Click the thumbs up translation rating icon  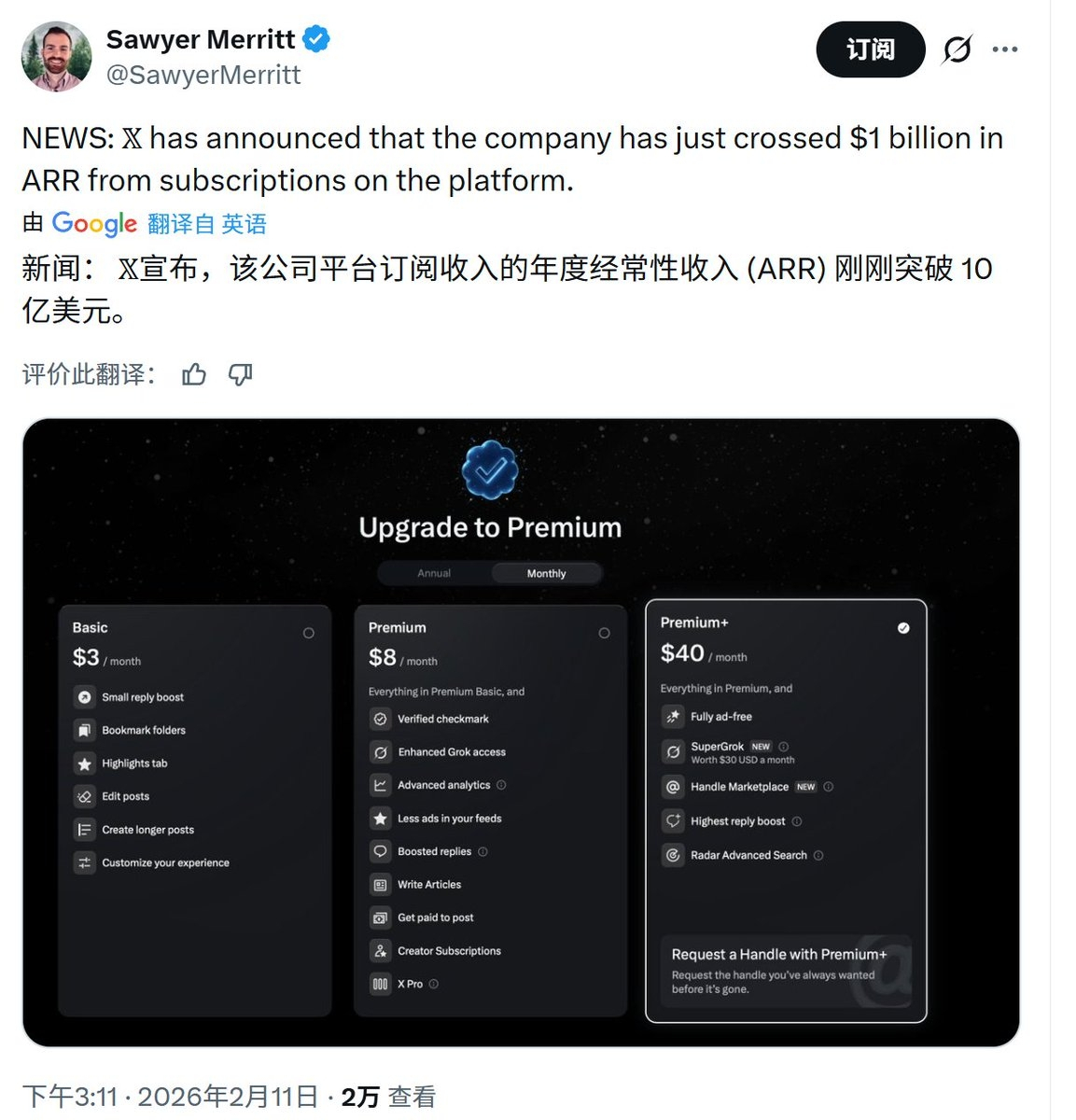(x=194, y=375)
